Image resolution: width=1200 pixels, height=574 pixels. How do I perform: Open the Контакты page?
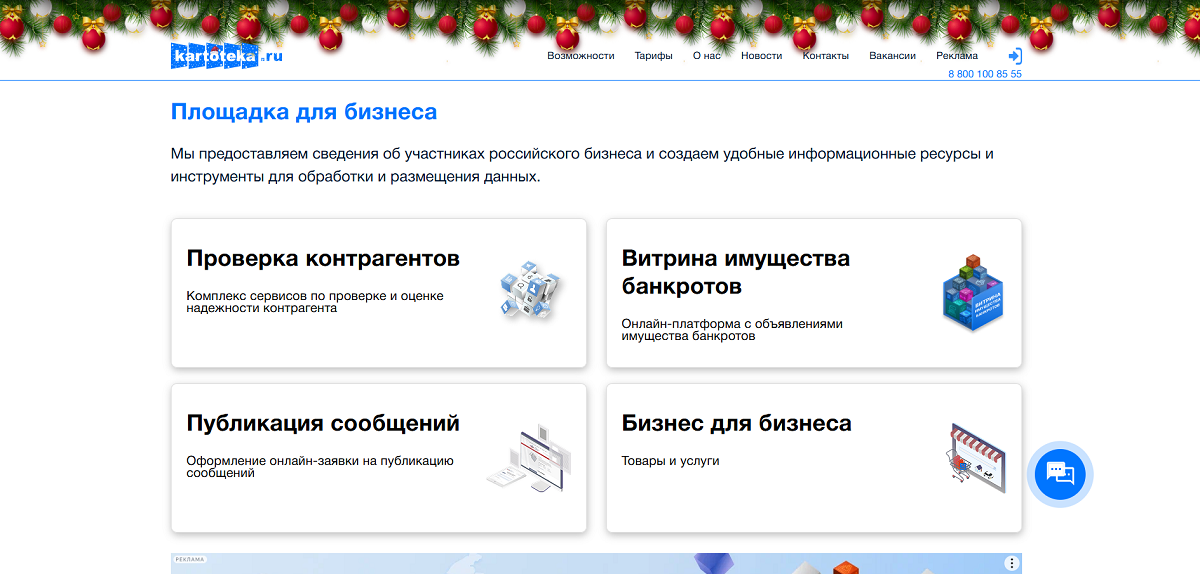tap(825, 56)
